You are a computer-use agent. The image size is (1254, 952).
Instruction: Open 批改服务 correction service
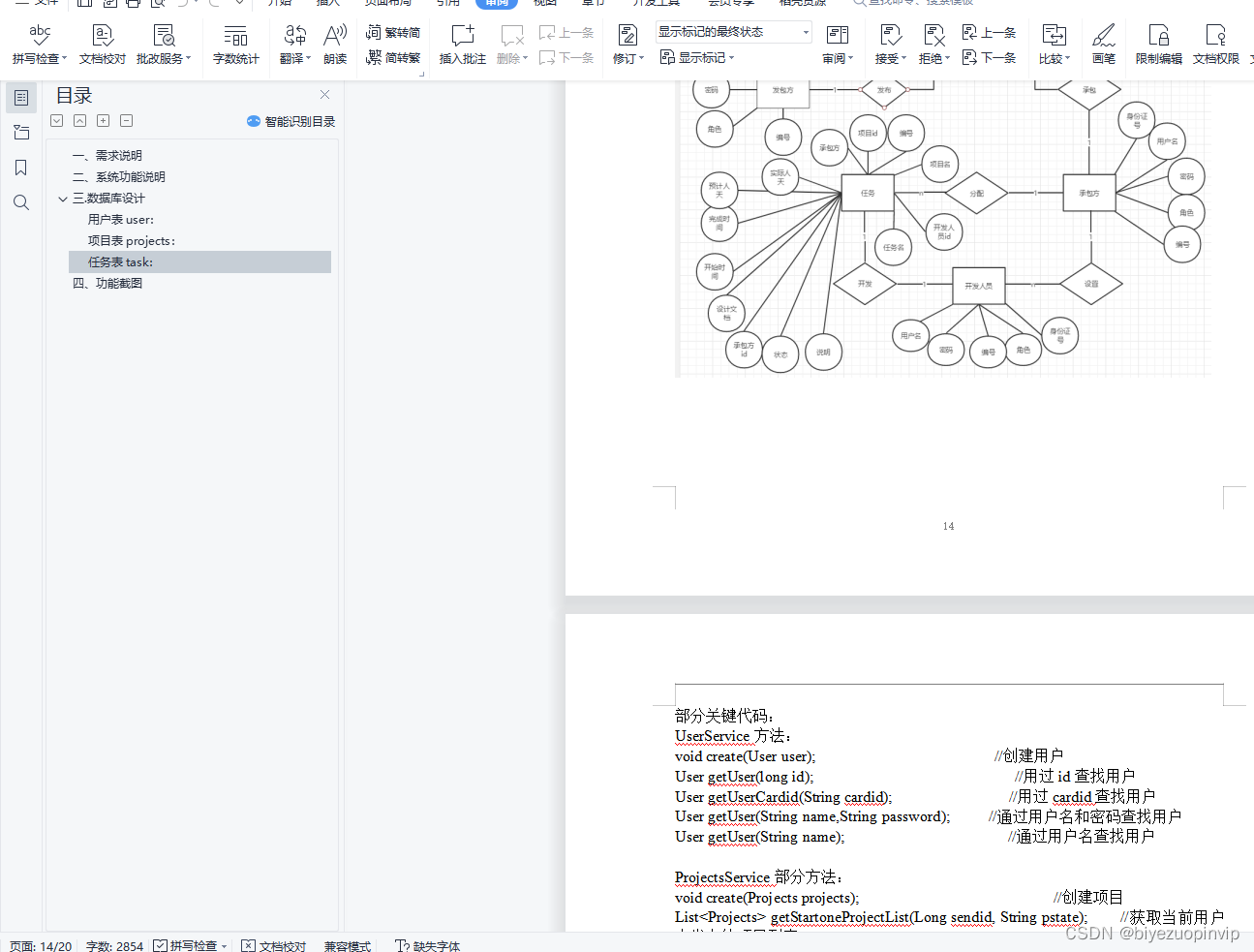[163, 45]
